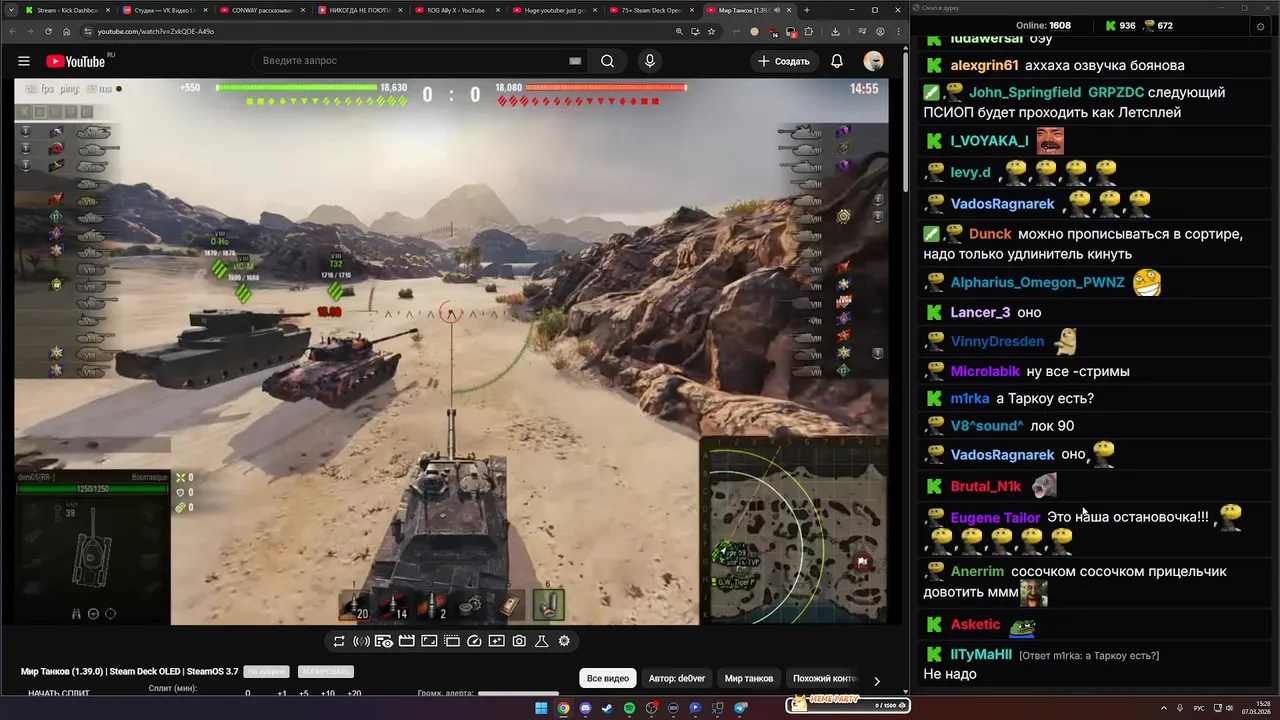Open Discord from the taskbar
Image resolution: width=1280 pixels, height=720 pixels.
(585, 708)
